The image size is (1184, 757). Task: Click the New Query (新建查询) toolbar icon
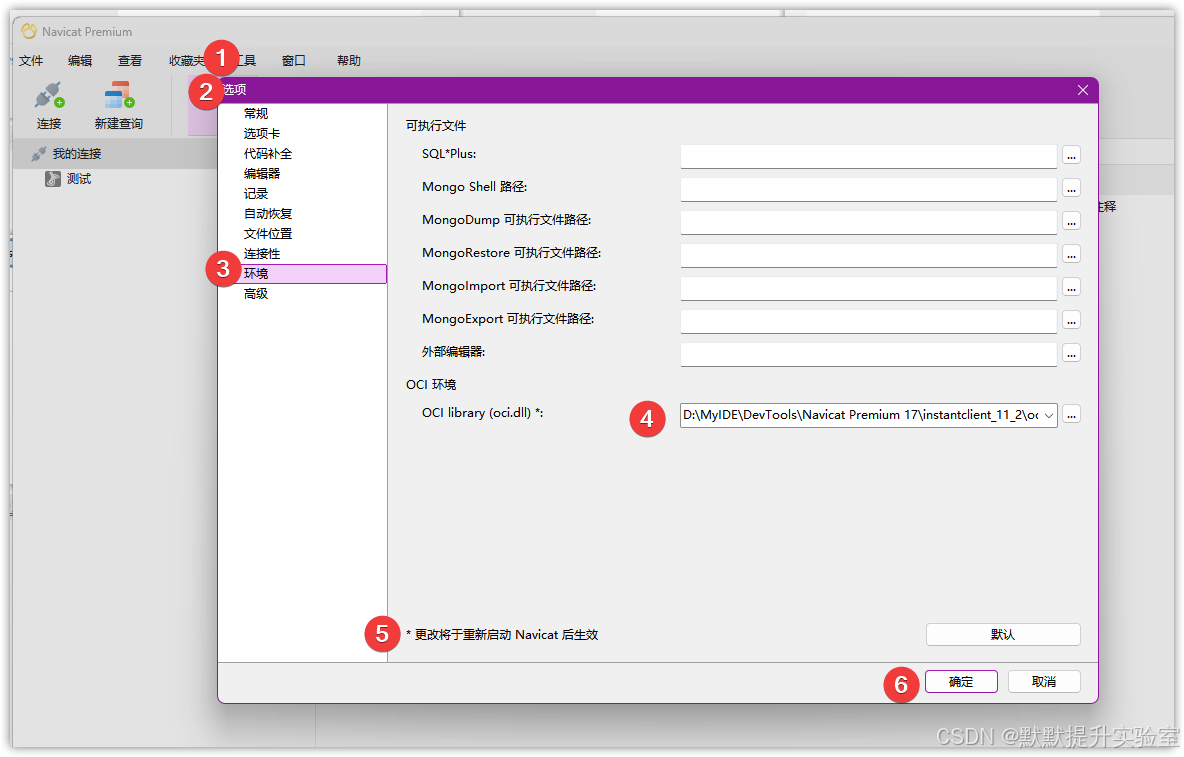[119, 96]
